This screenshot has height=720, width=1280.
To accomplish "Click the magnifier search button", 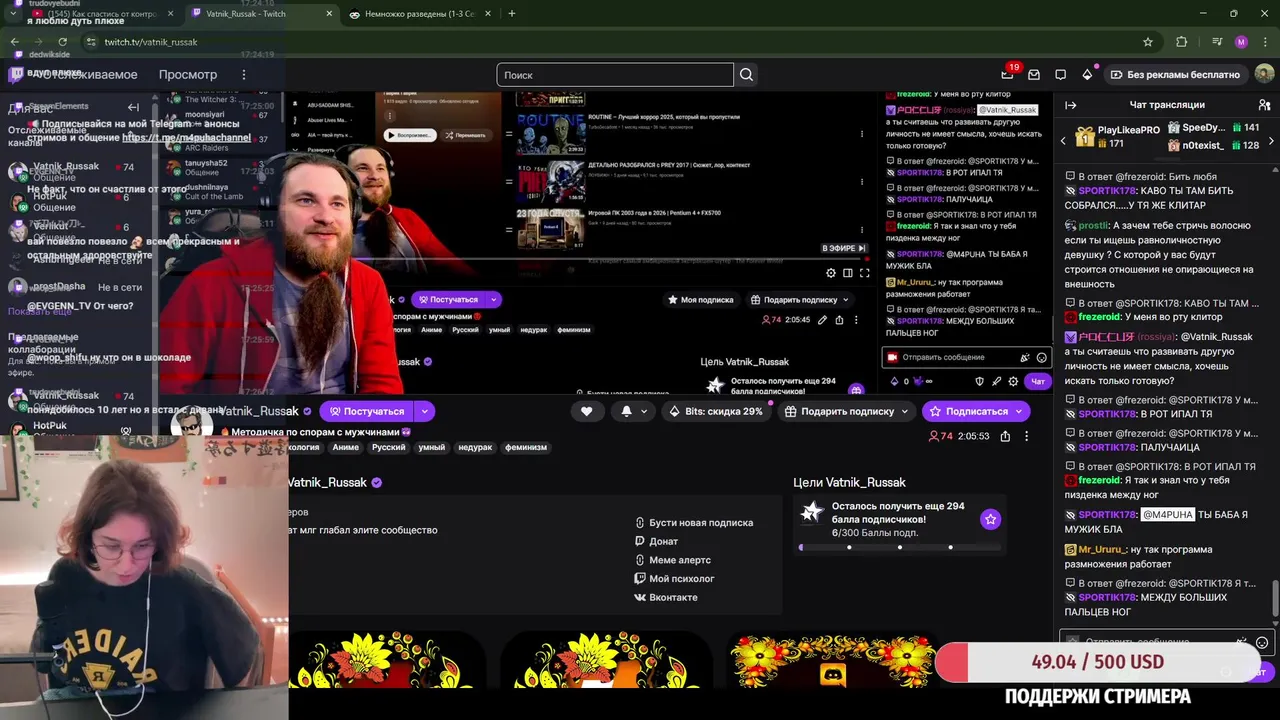I will (x=746, y=75).
